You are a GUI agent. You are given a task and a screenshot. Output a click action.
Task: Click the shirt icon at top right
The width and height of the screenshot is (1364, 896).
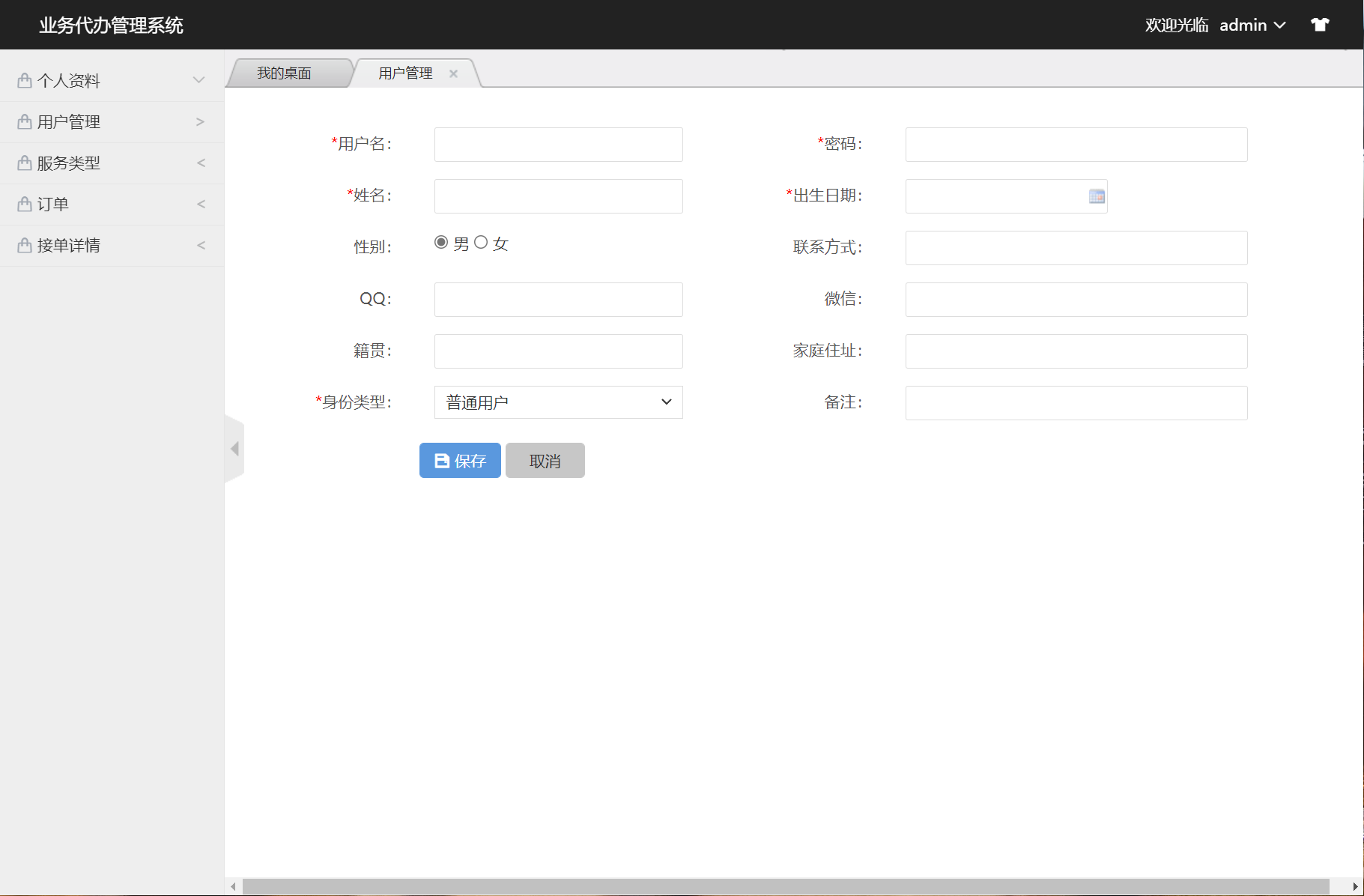pyautogui.click(x=1320, y=24)
